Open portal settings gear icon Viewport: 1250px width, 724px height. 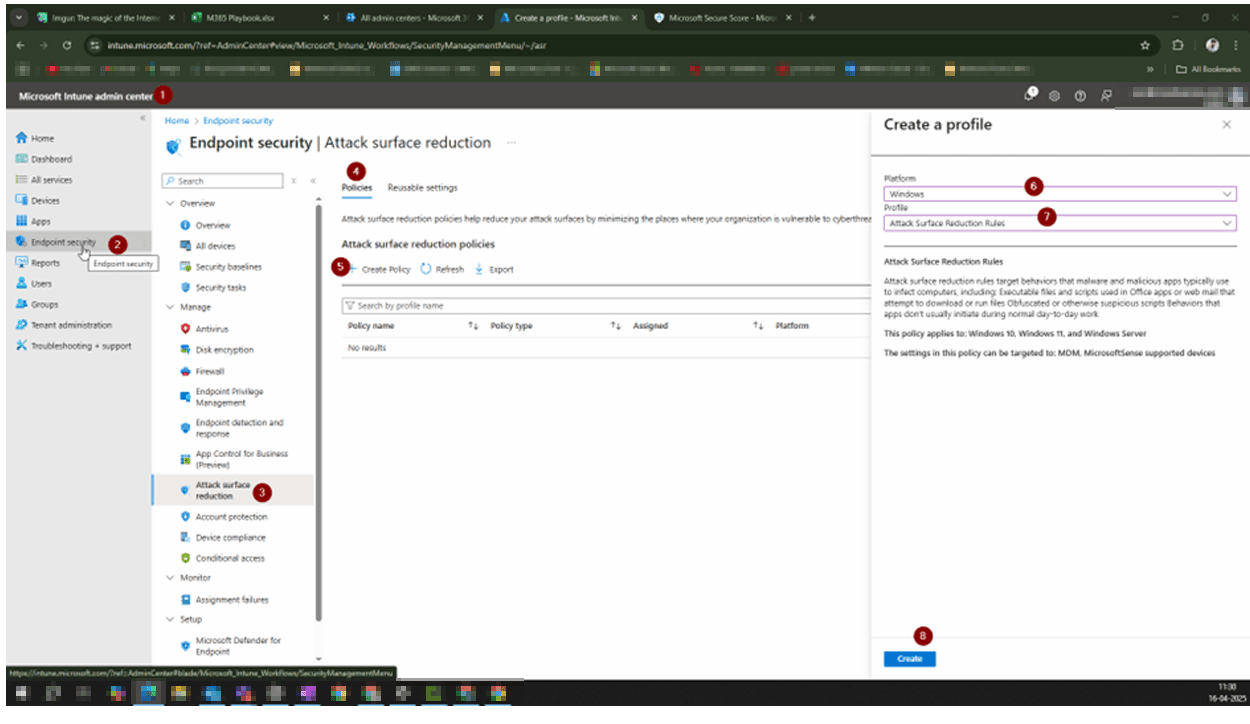click(x=1055, y=96)
